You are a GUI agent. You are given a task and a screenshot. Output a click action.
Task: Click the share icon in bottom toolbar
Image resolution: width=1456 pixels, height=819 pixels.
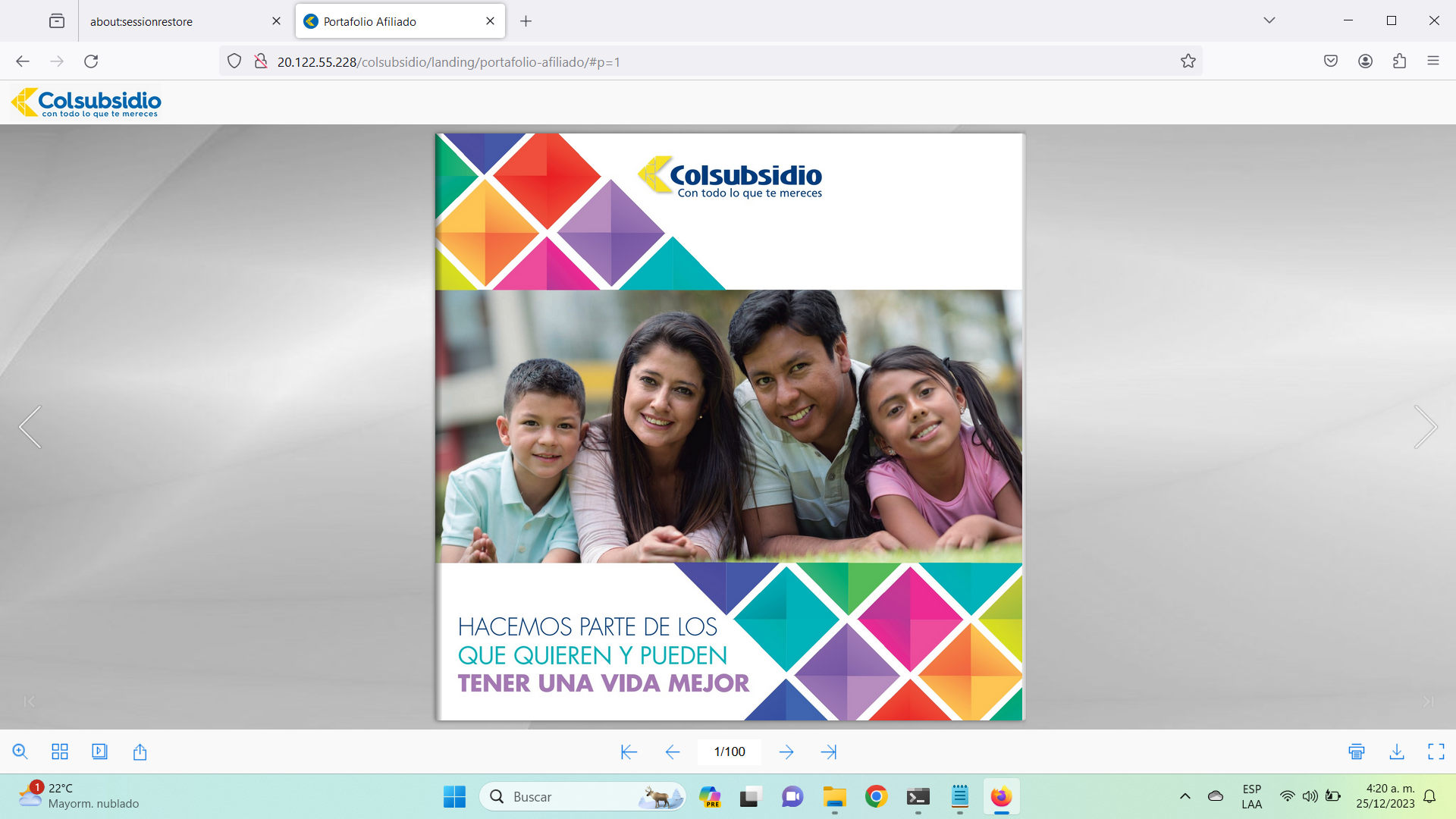[x=140, y=752]
